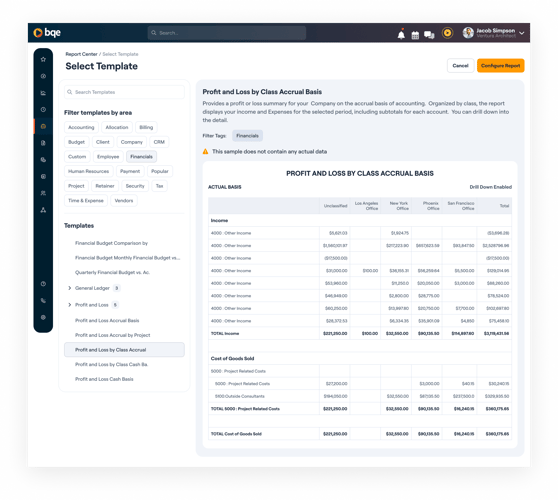Select Profit and Loss Accrual by Project
The width and height of the screenshot is (558, 500).
112,335
